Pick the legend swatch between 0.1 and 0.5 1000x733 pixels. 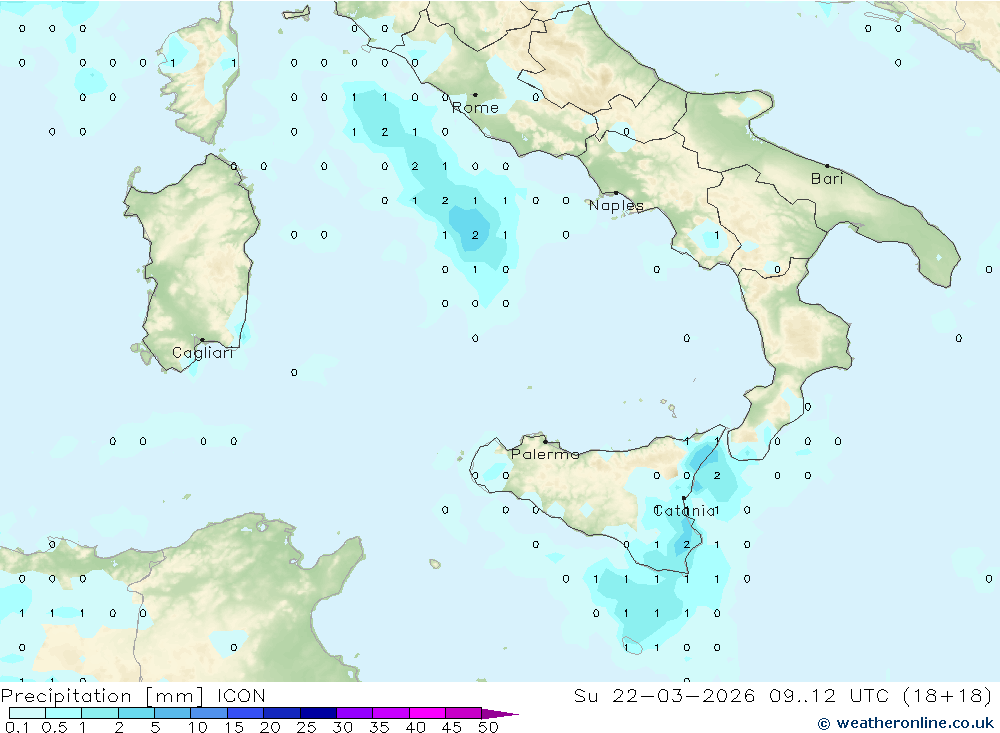(x=27, y=713)
